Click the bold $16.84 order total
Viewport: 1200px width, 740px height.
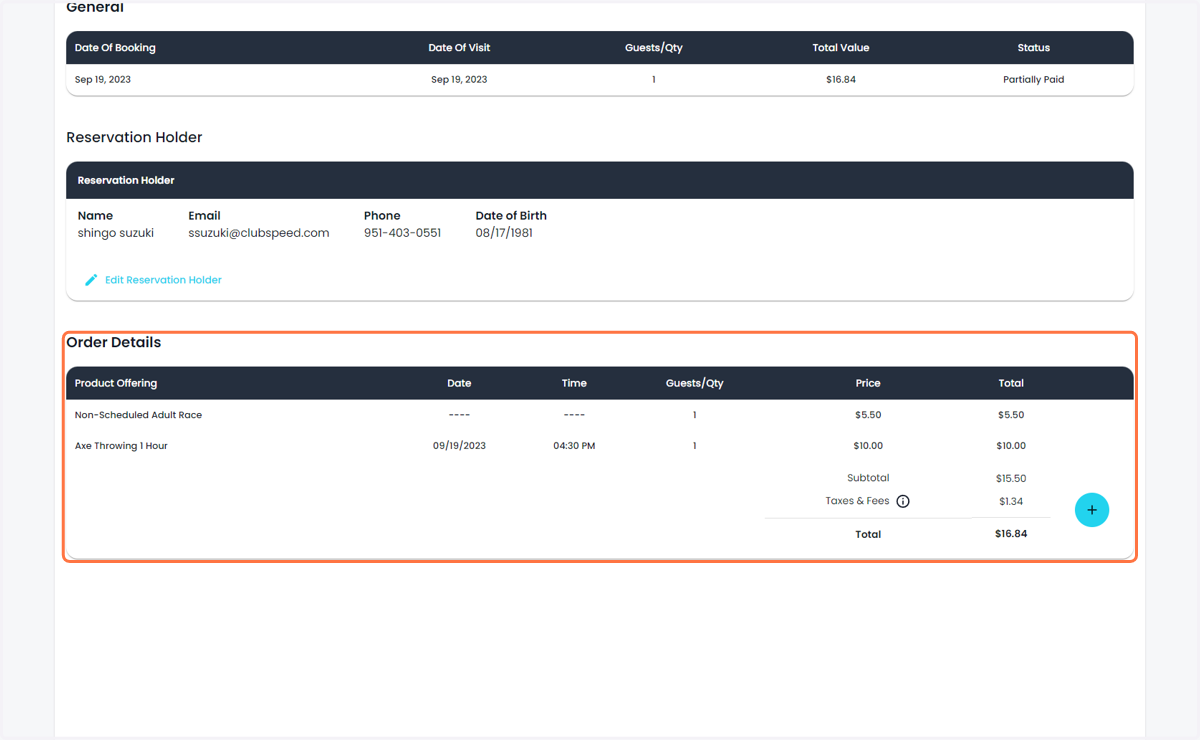click(x=1011, y=534)
